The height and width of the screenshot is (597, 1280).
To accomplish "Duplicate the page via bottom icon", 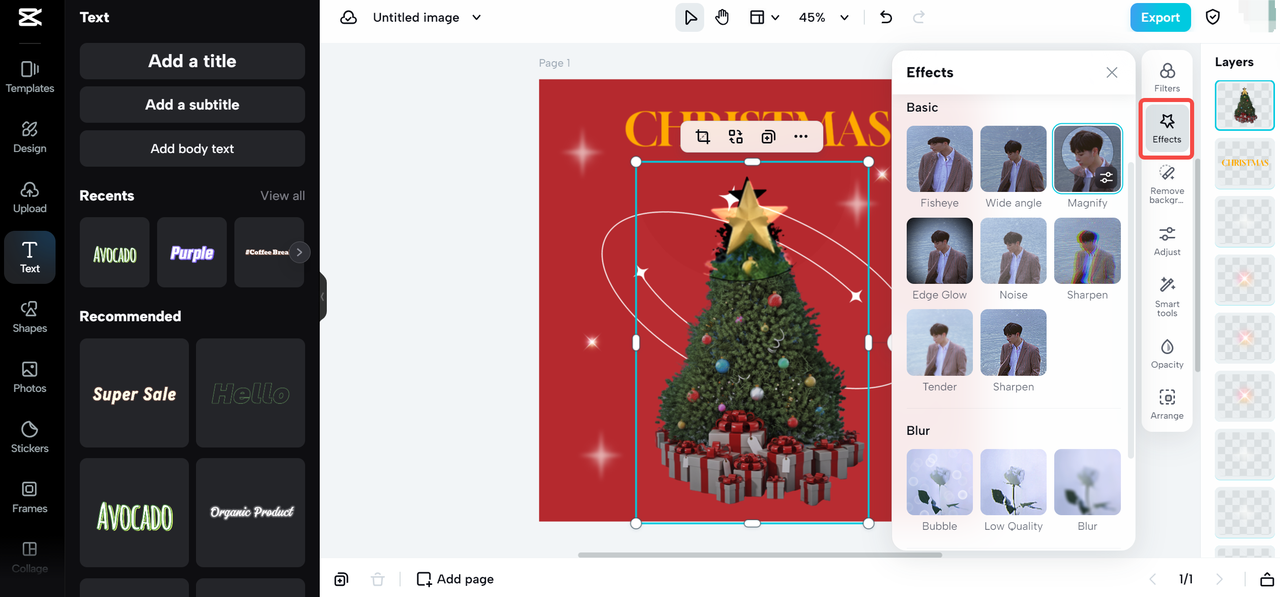I will (x=341, y=579).
